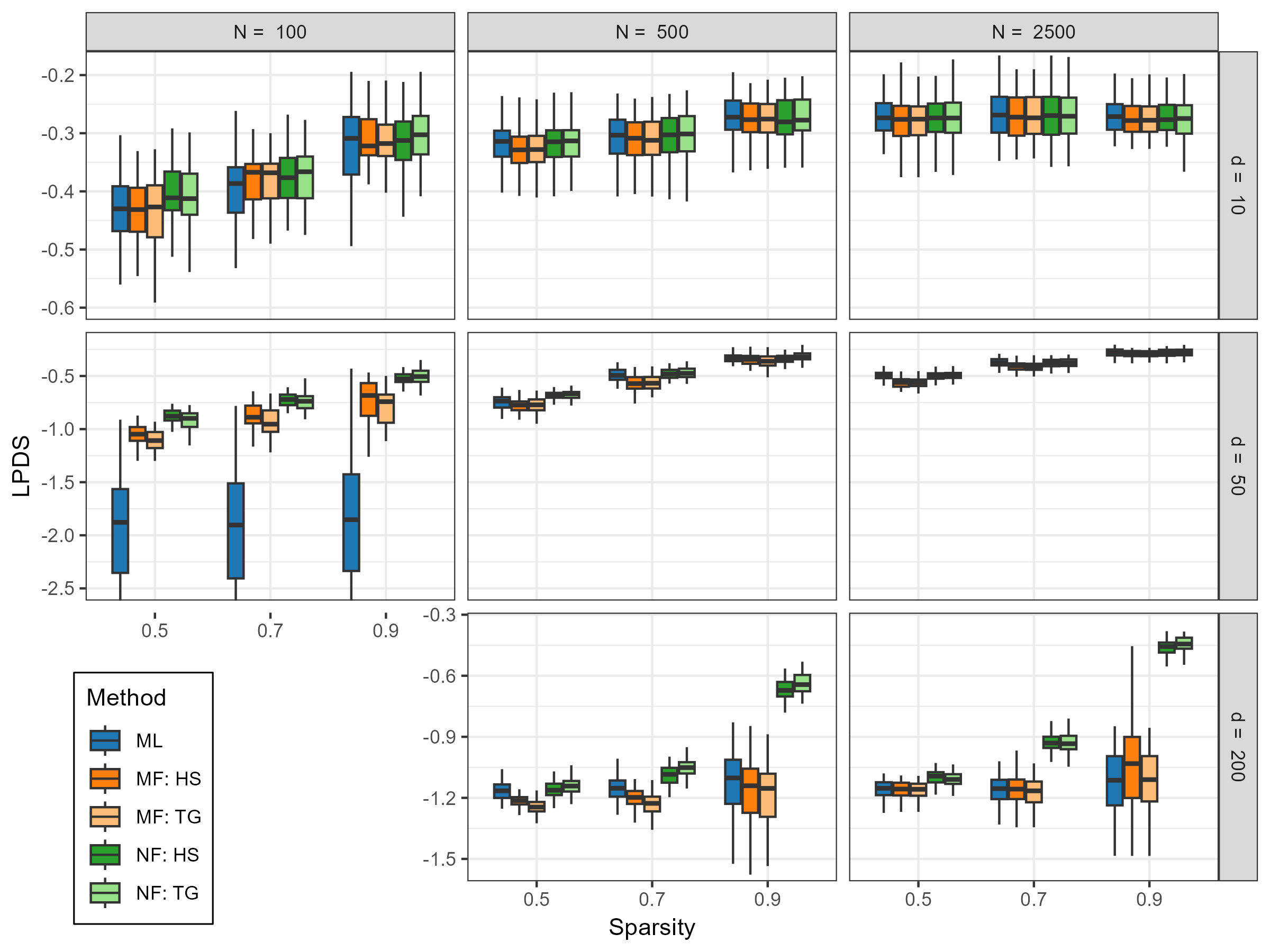This screenshot has height=952, width=1270.
Task: Click the MF: HS orange legend swatch
Action: click(x=105, y=779)
